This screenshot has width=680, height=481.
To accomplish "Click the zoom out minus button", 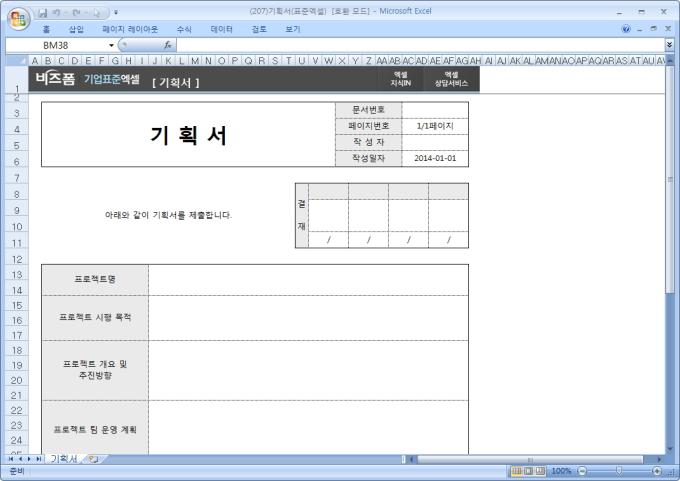I will [582, 471].
